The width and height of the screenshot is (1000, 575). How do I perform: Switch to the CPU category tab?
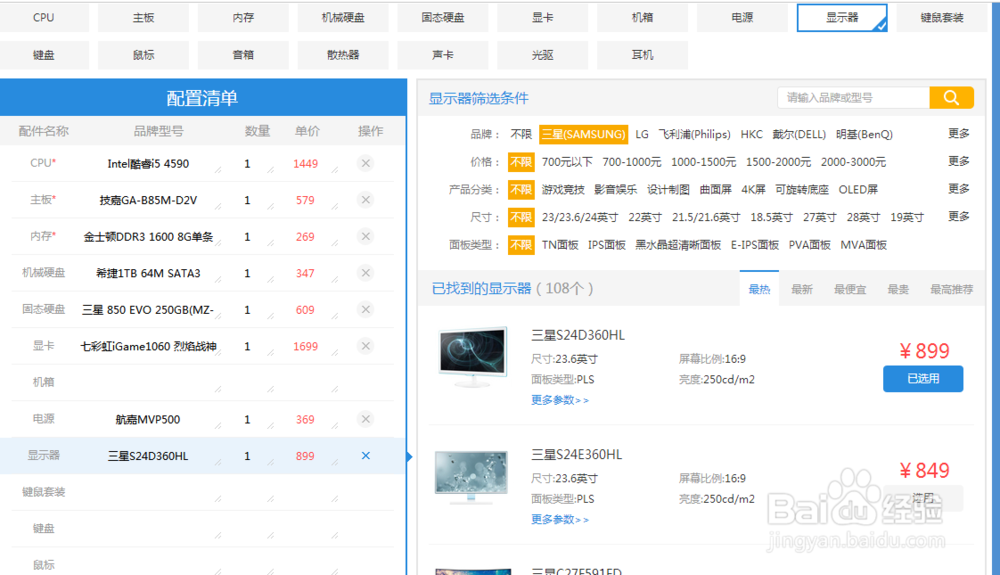pos(44,18)
